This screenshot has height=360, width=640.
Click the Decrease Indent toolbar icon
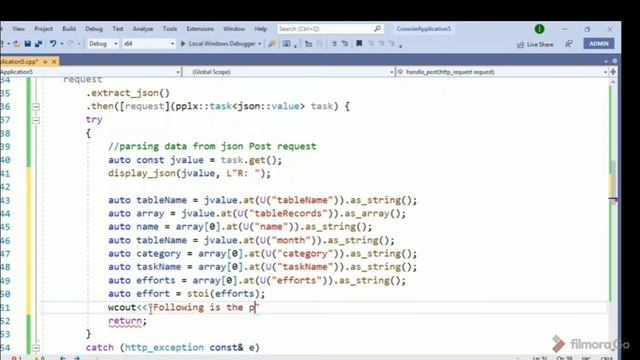[334, 44]
